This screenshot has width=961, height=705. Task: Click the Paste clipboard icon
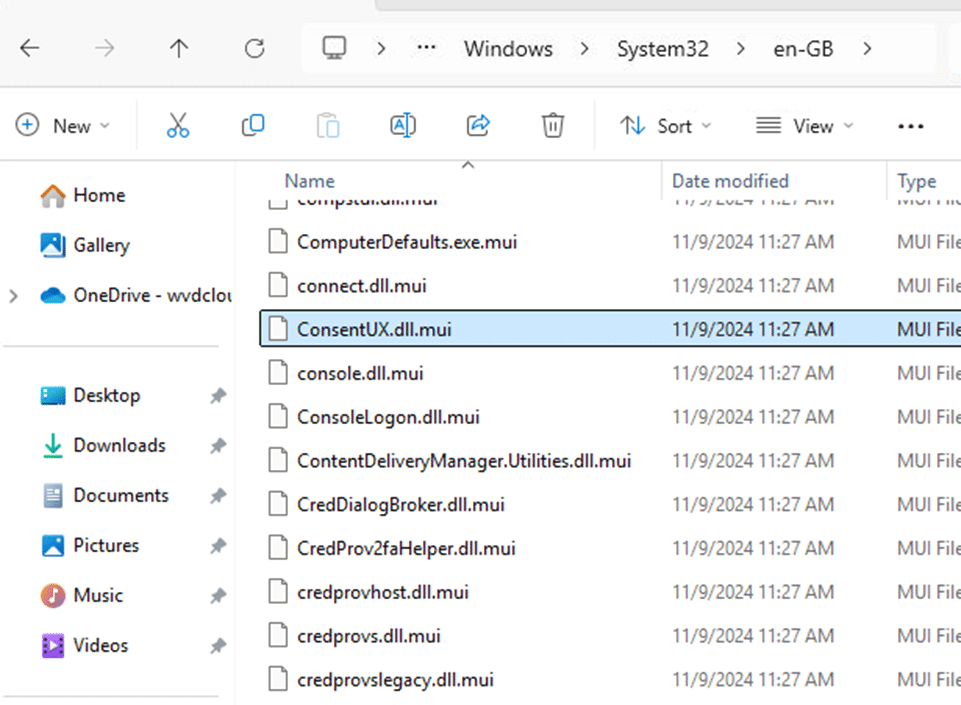(x=328, y=126)
